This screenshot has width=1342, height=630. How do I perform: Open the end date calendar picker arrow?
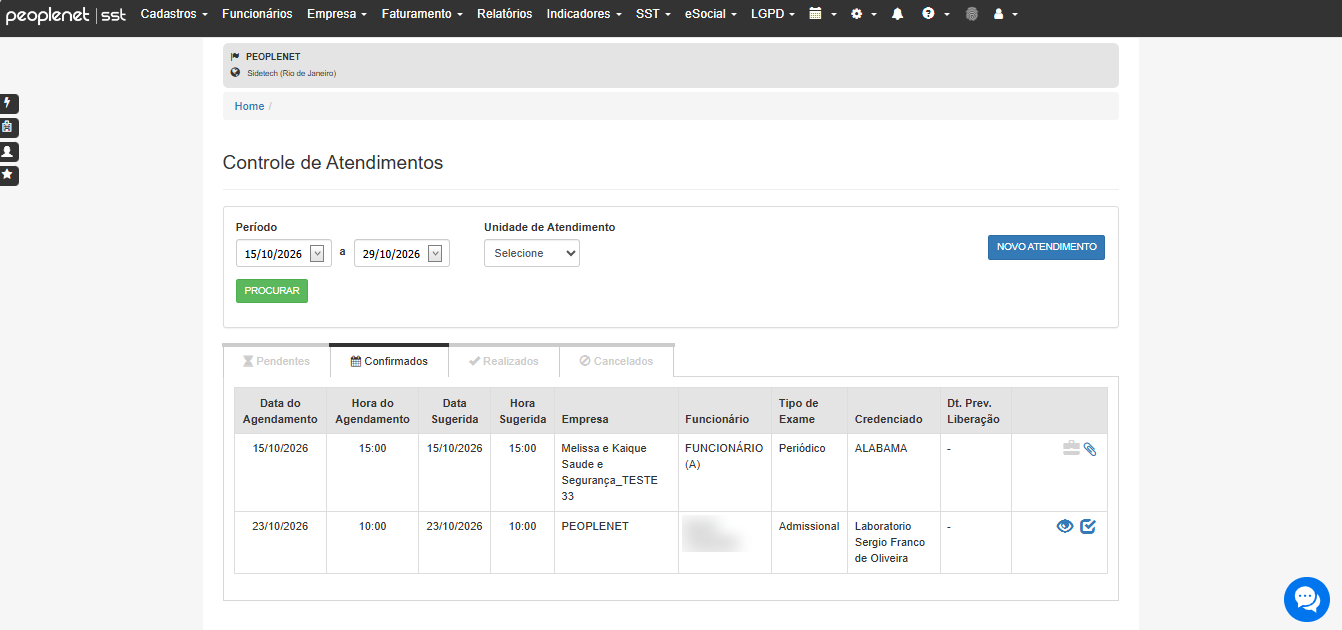(x=435, y=254)
